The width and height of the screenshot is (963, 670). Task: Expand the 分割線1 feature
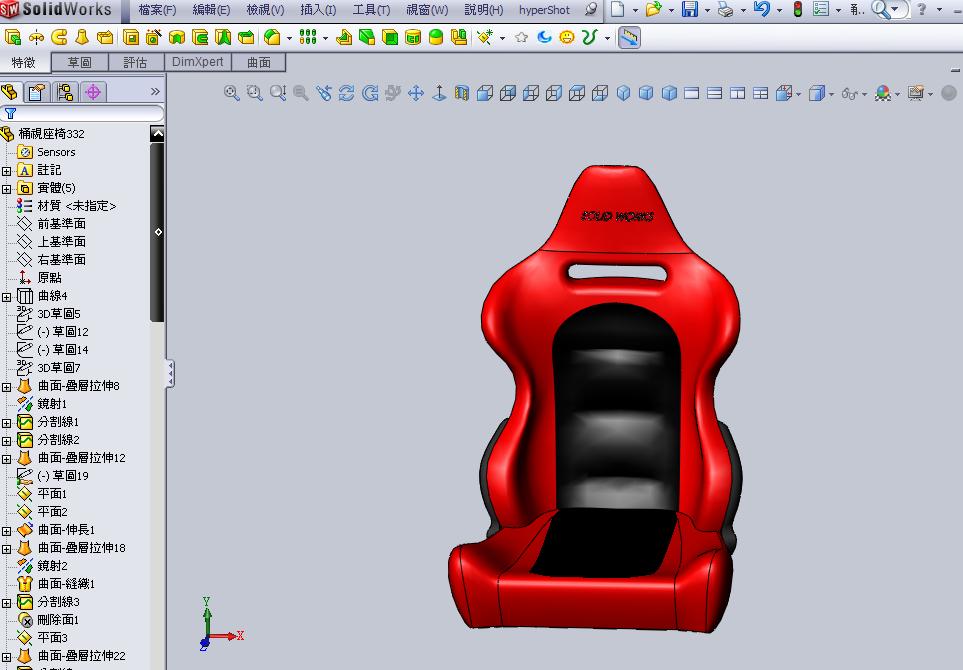pos(6,423)
